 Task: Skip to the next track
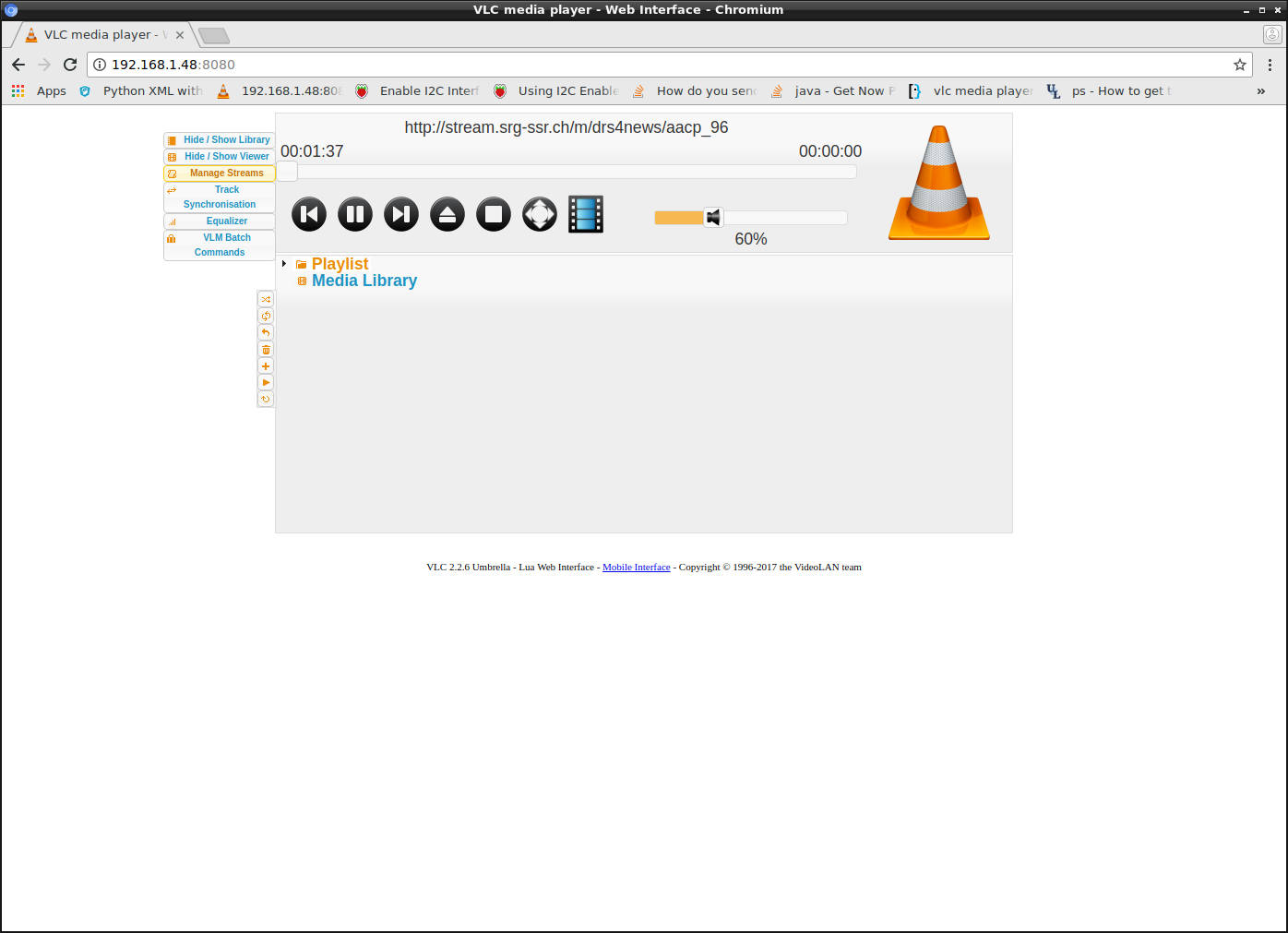401,215
